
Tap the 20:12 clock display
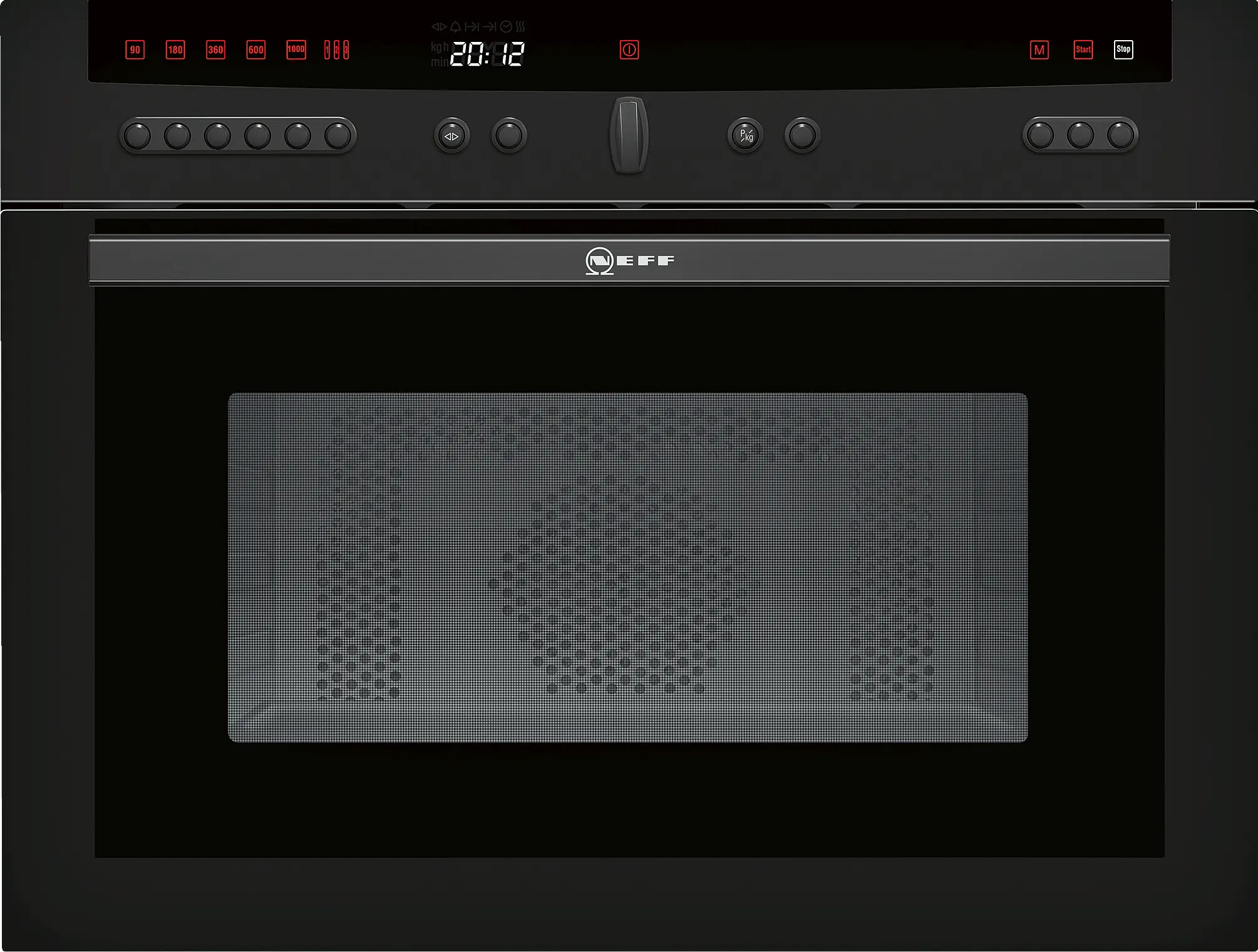point(487,55)
